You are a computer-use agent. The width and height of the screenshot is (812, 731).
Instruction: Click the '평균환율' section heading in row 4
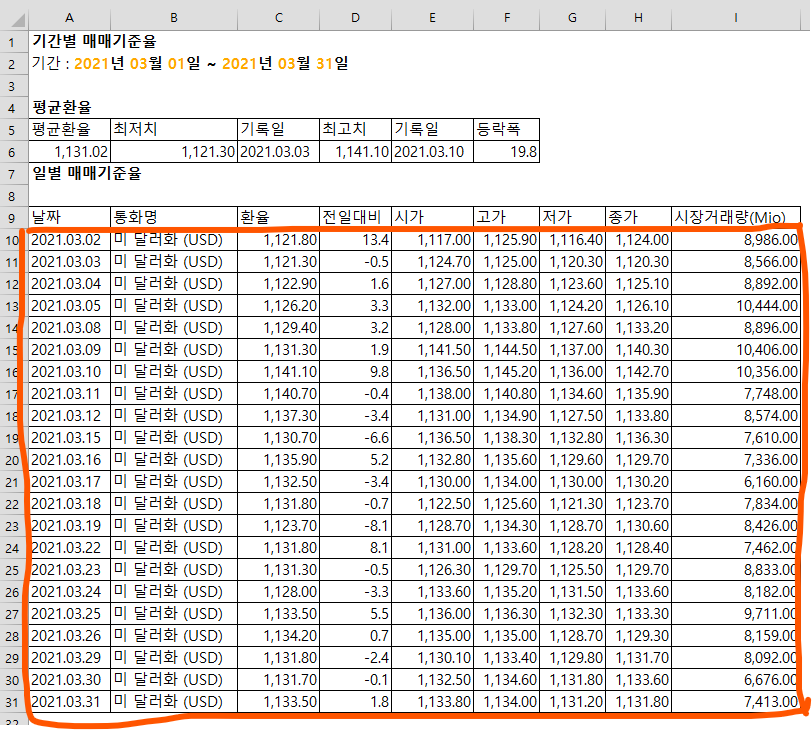coord(62,107)
